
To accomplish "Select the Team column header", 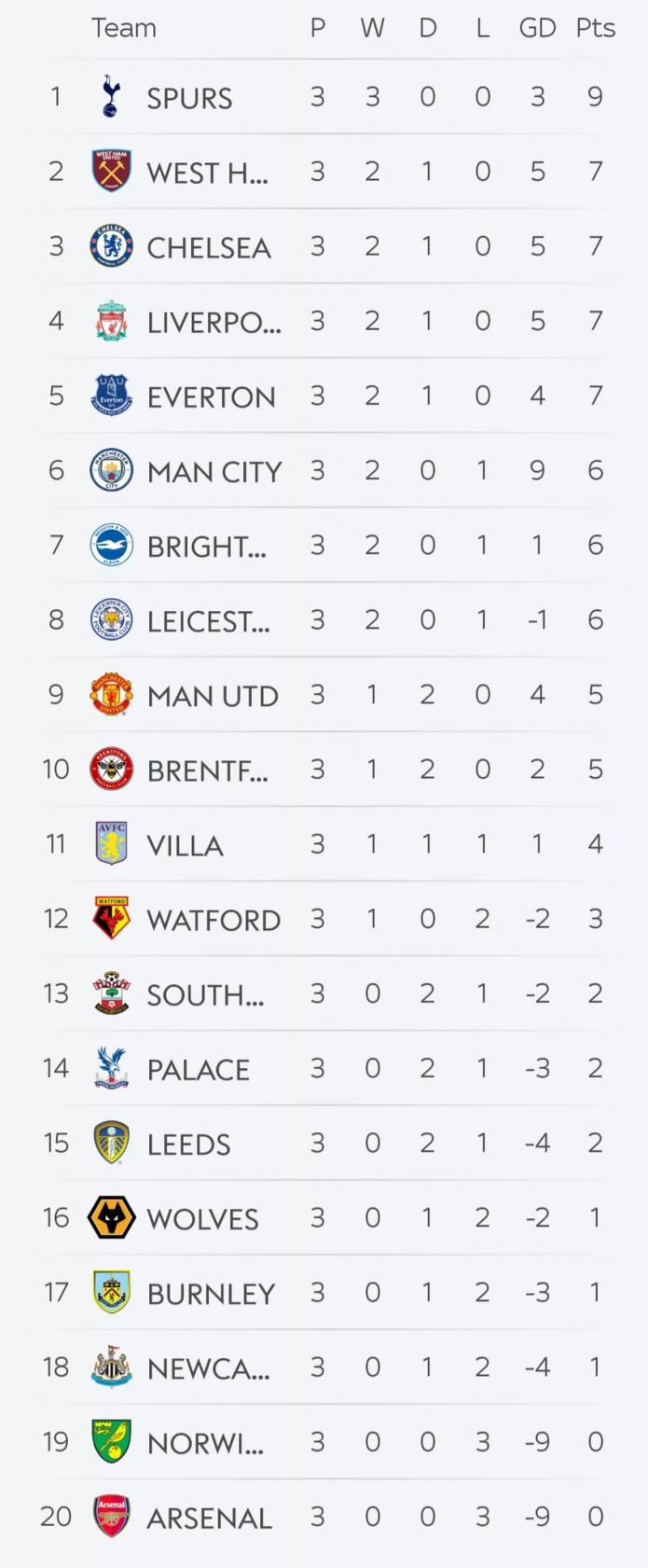I will pyautogui.click(x=123, y=28).
